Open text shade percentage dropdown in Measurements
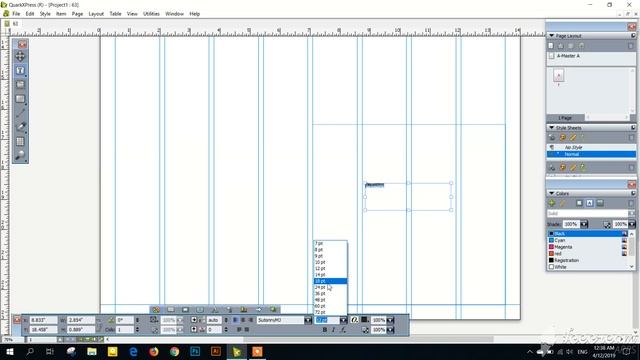Screen dimensions: 640x360 (391, 320)
